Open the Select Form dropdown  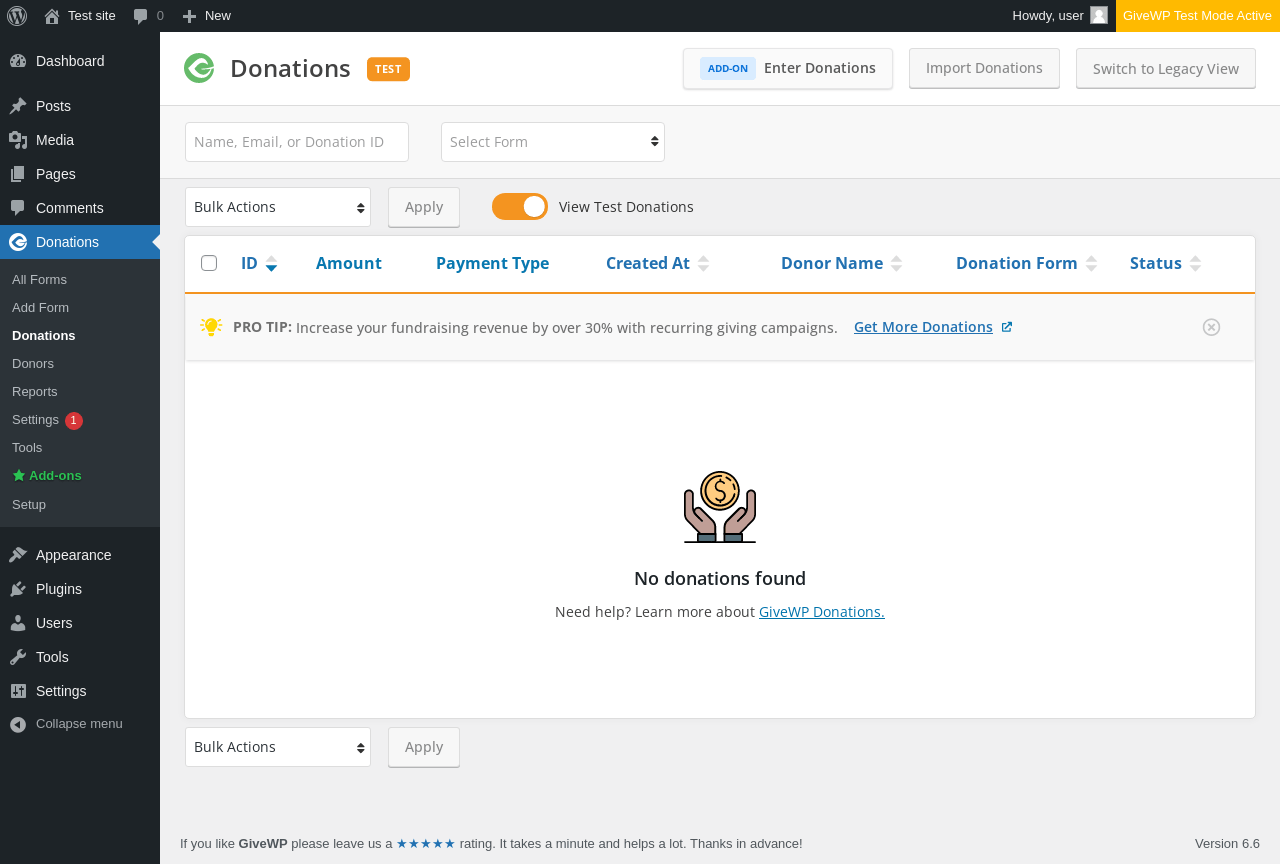pos(553,142)
